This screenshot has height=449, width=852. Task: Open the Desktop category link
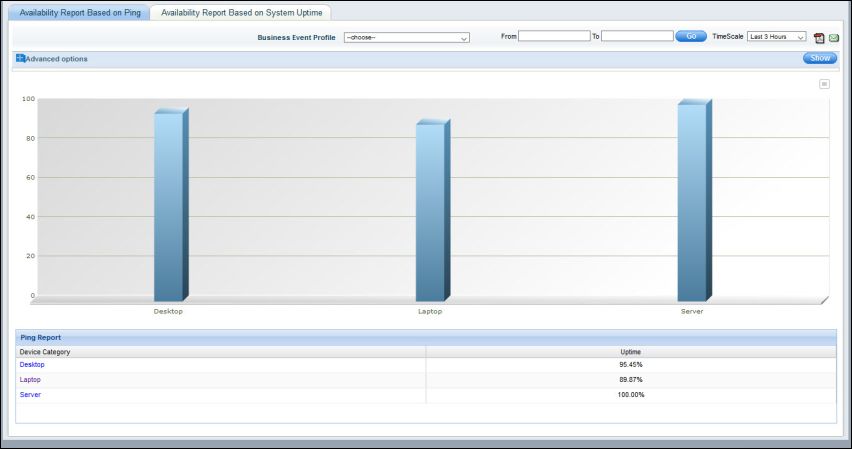coord(32,365)
